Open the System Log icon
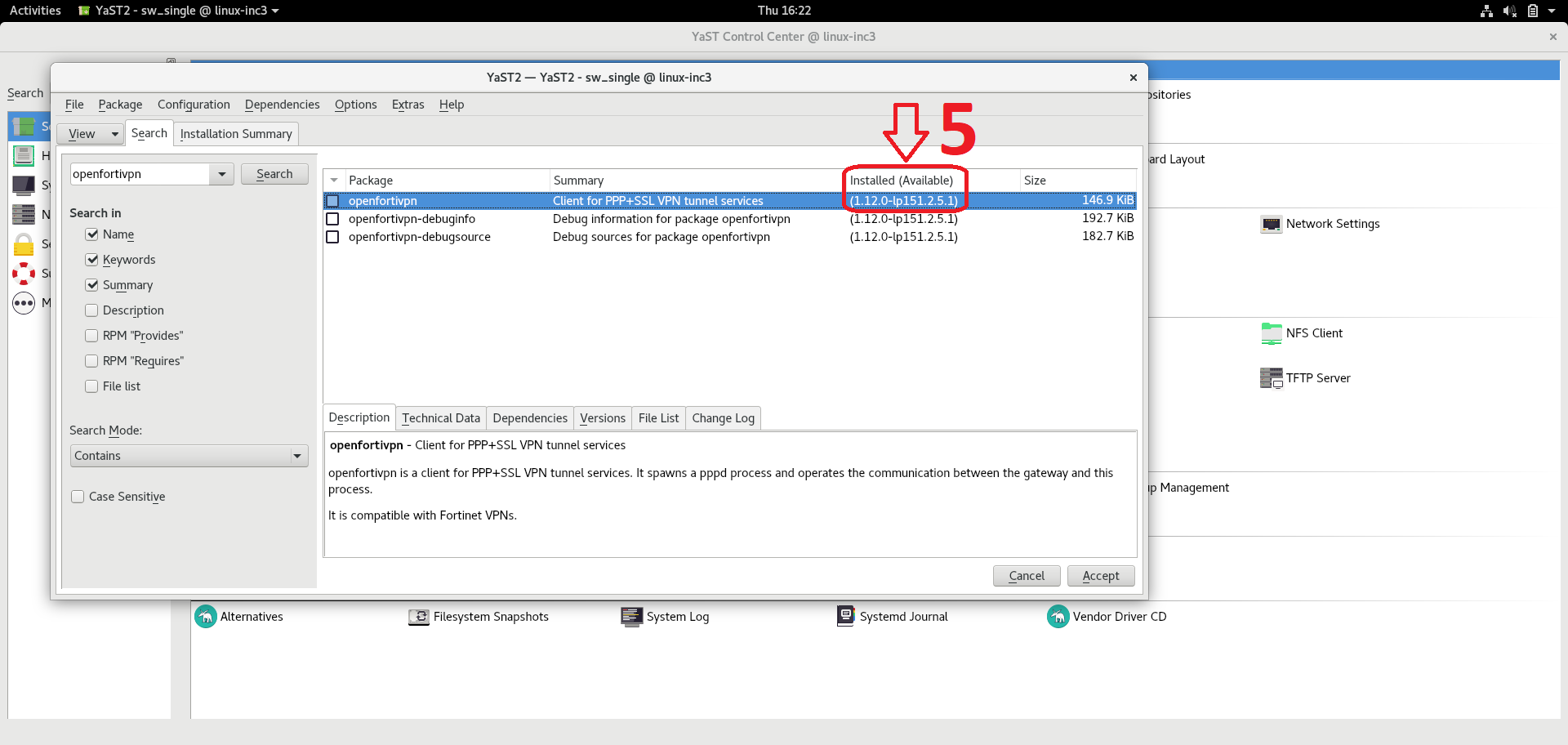This screenshot has height=745, width=1568. pos(631,617)
